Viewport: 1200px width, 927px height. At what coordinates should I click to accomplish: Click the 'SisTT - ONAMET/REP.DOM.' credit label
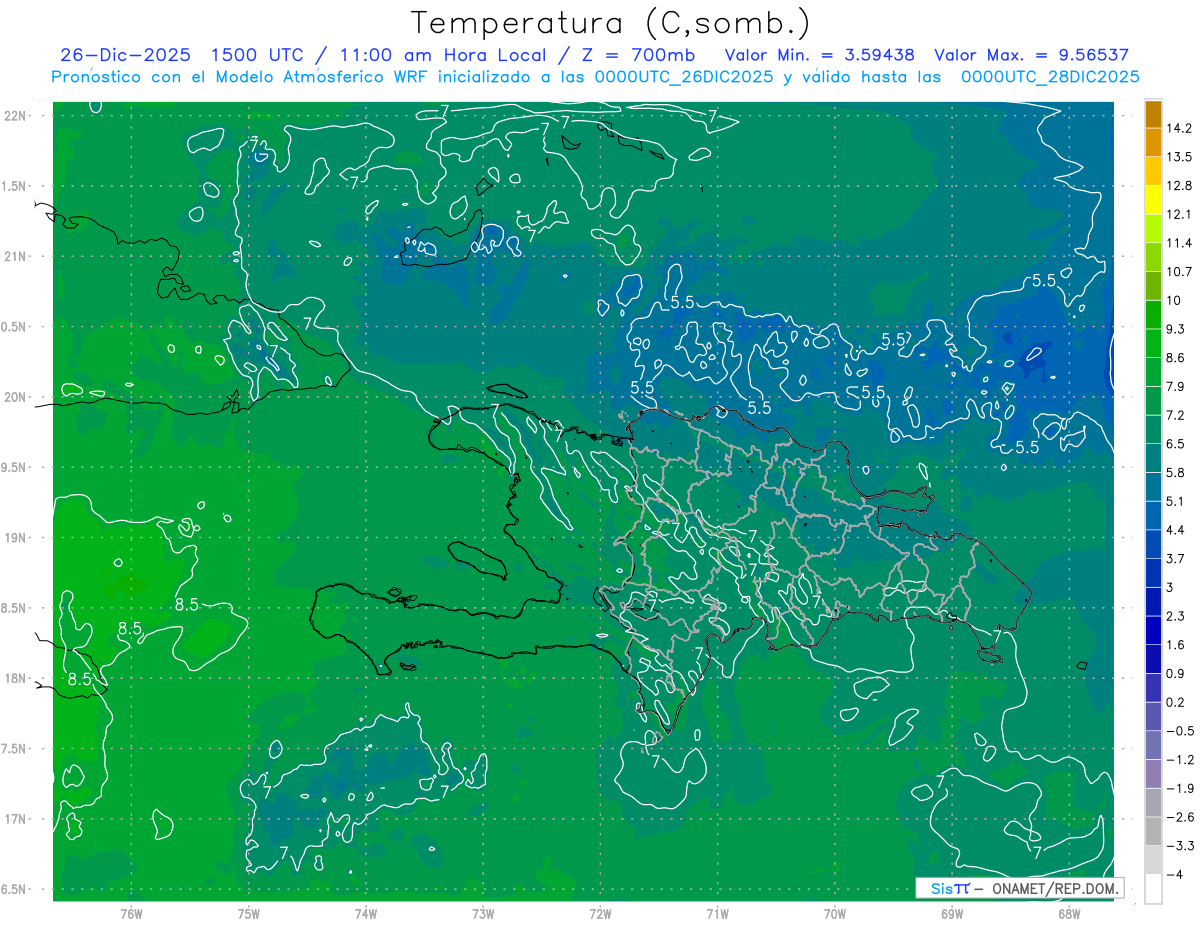(x=1020, y=888)
